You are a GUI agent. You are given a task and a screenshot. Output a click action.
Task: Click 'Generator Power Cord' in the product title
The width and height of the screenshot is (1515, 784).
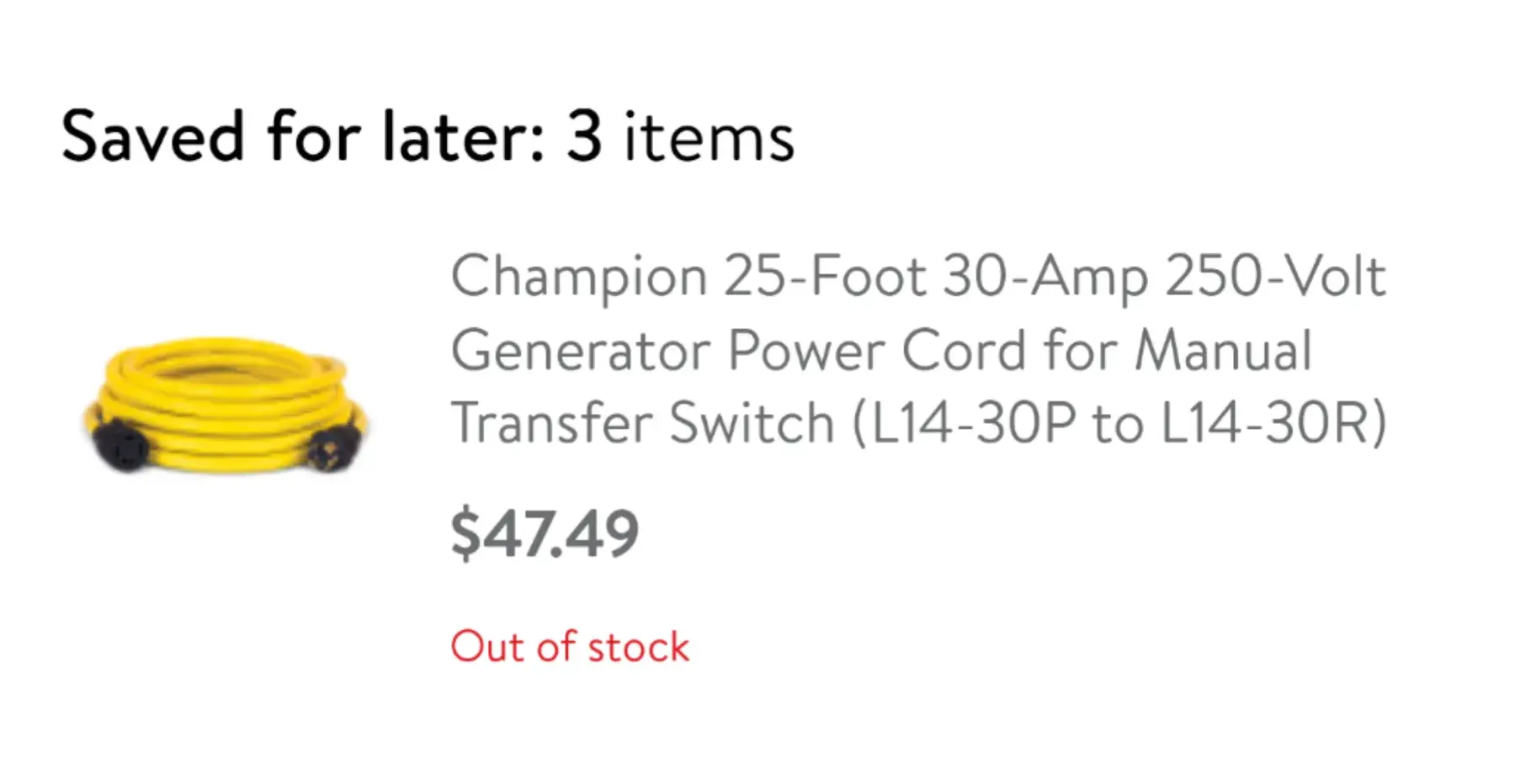(x=739, y=350)
